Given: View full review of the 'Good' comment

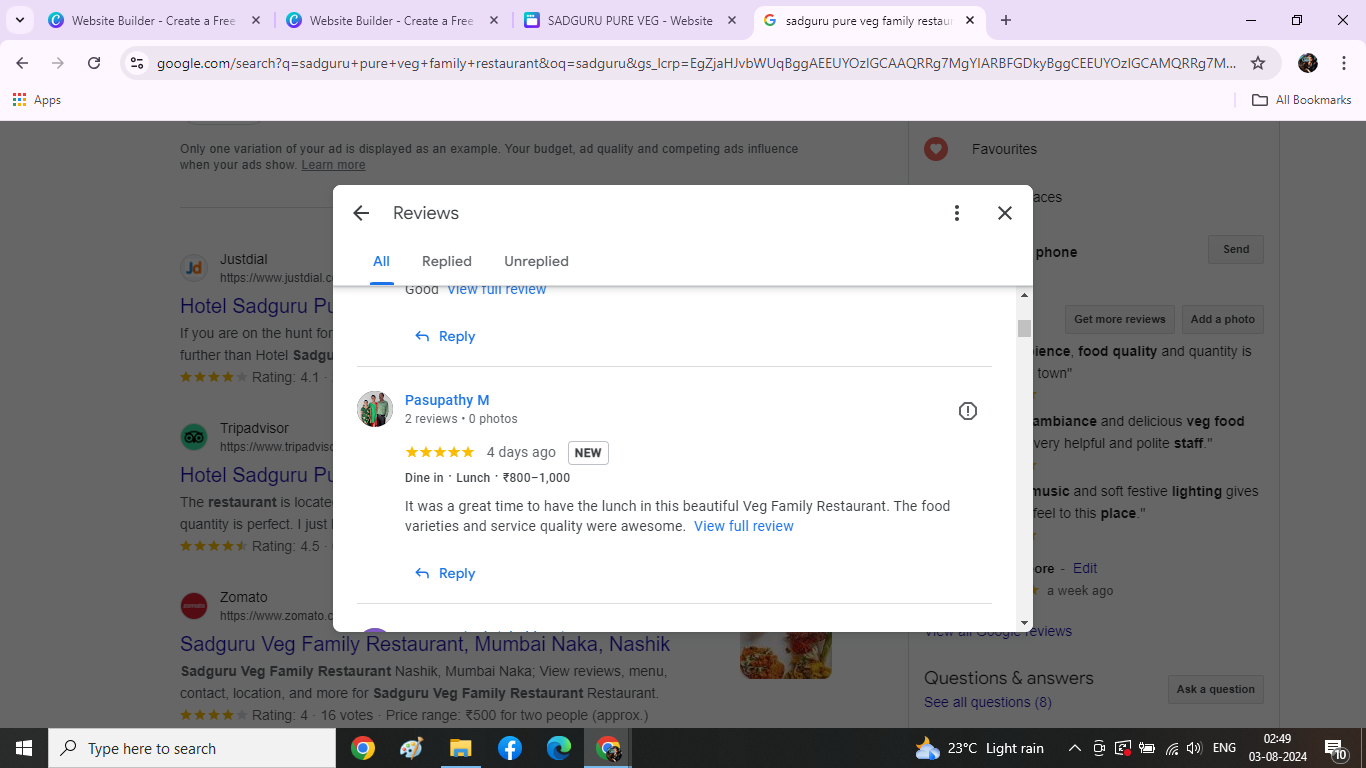Looking at the screenshot, I should [497, 290].
